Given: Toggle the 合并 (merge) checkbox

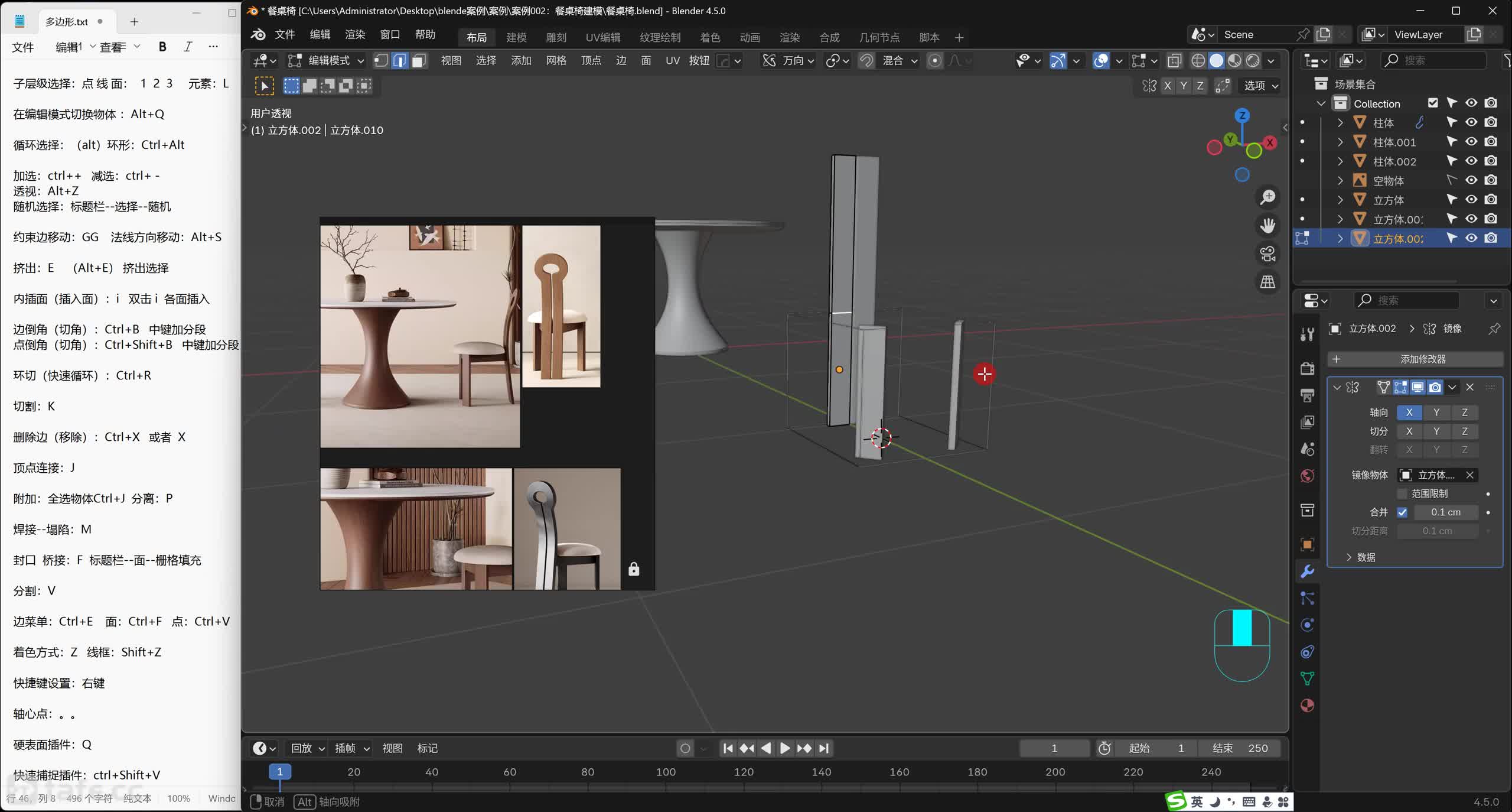Looking at the screenshot, I should click(x=1402, y=512).
